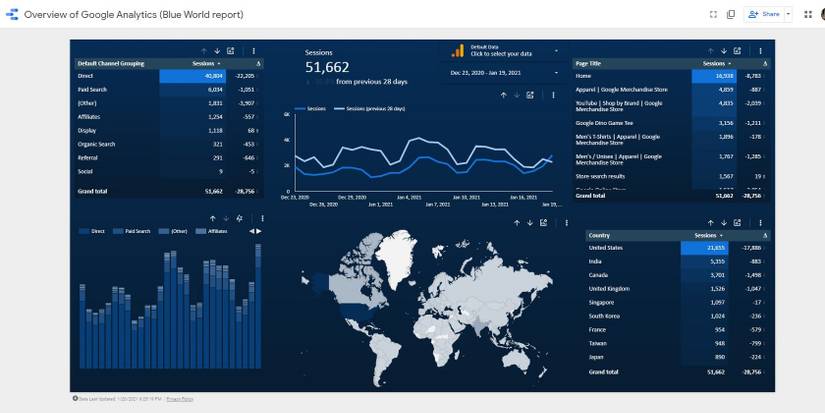
Task: Sort by delta column in Page Title table
Action: click(x=765, y=64)
